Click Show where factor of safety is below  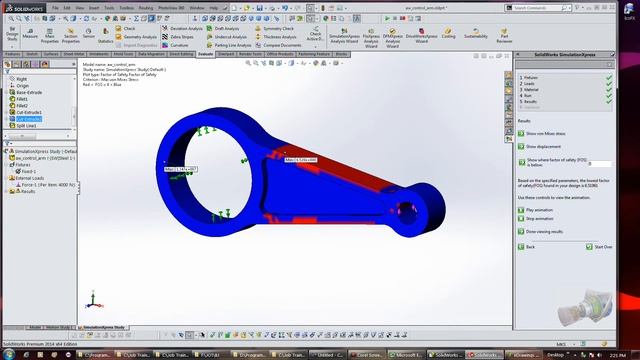click(x=553, y=162)
